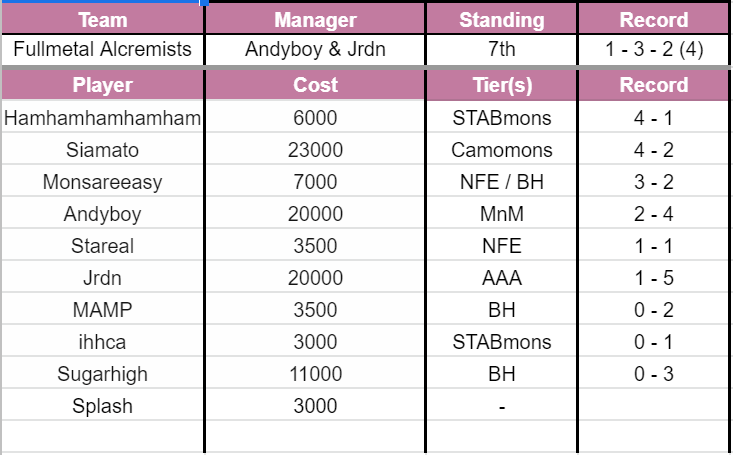Screen dimensions: 733x455
Task: Select the Monsareeasy player cell
Action: (102, 182)
